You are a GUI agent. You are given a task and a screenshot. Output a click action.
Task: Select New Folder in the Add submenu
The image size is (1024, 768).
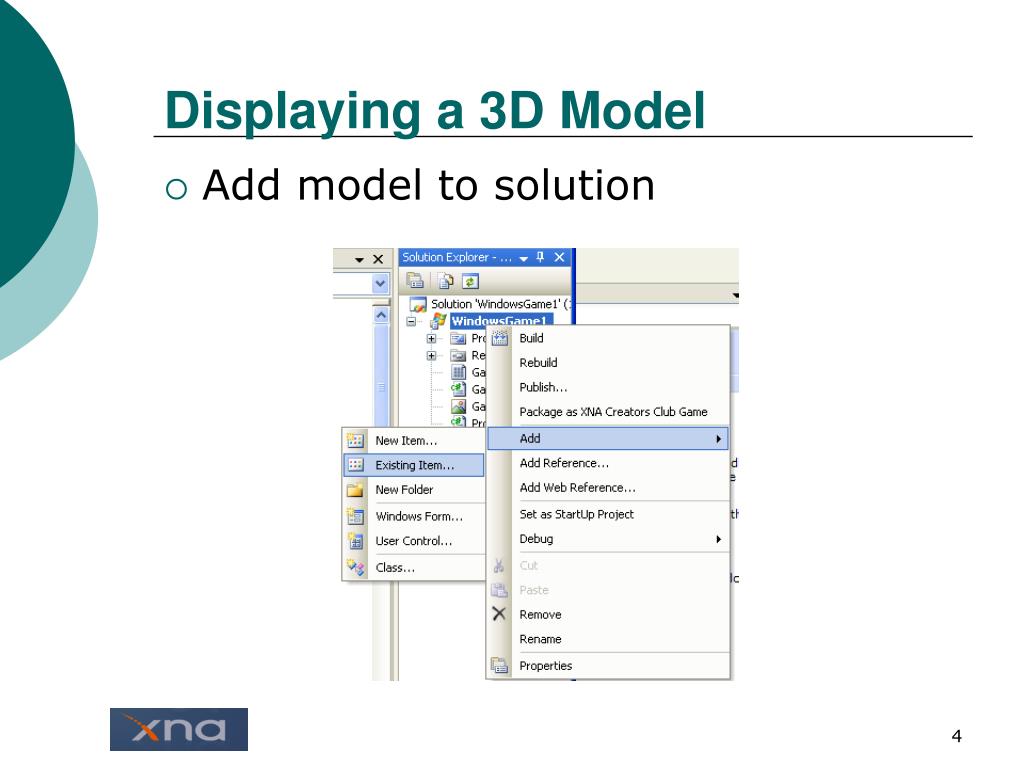coord(414,490)
